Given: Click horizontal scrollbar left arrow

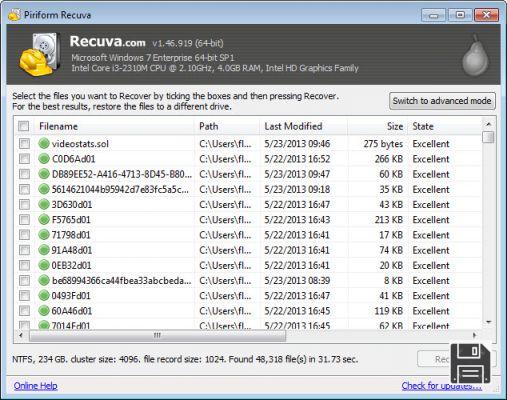Looking at the screenshot, I should tap(21, 335).
